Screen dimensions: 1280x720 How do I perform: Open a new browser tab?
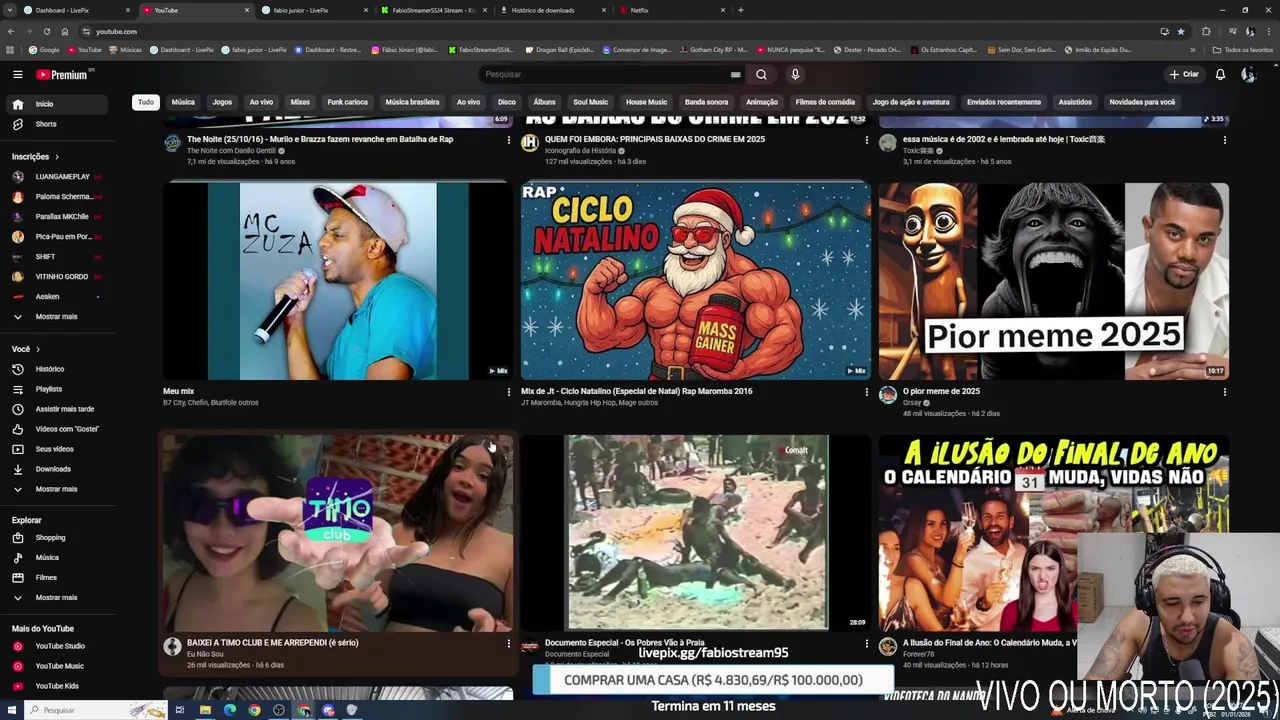(740, 10)
